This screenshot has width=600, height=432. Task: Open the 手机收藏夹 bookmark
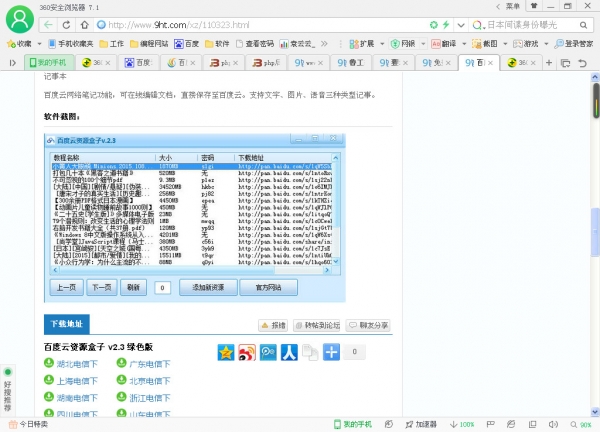tap(71, 44)
